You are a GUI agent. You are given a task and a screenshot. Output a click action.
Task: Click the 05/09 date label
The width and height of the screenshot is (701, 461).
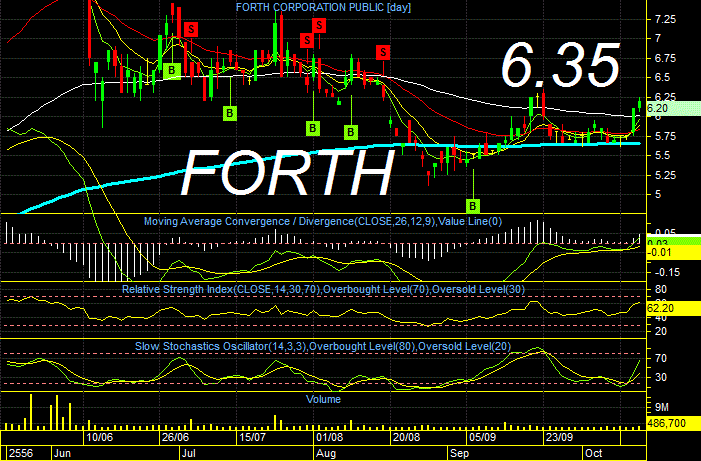[482, 437]
